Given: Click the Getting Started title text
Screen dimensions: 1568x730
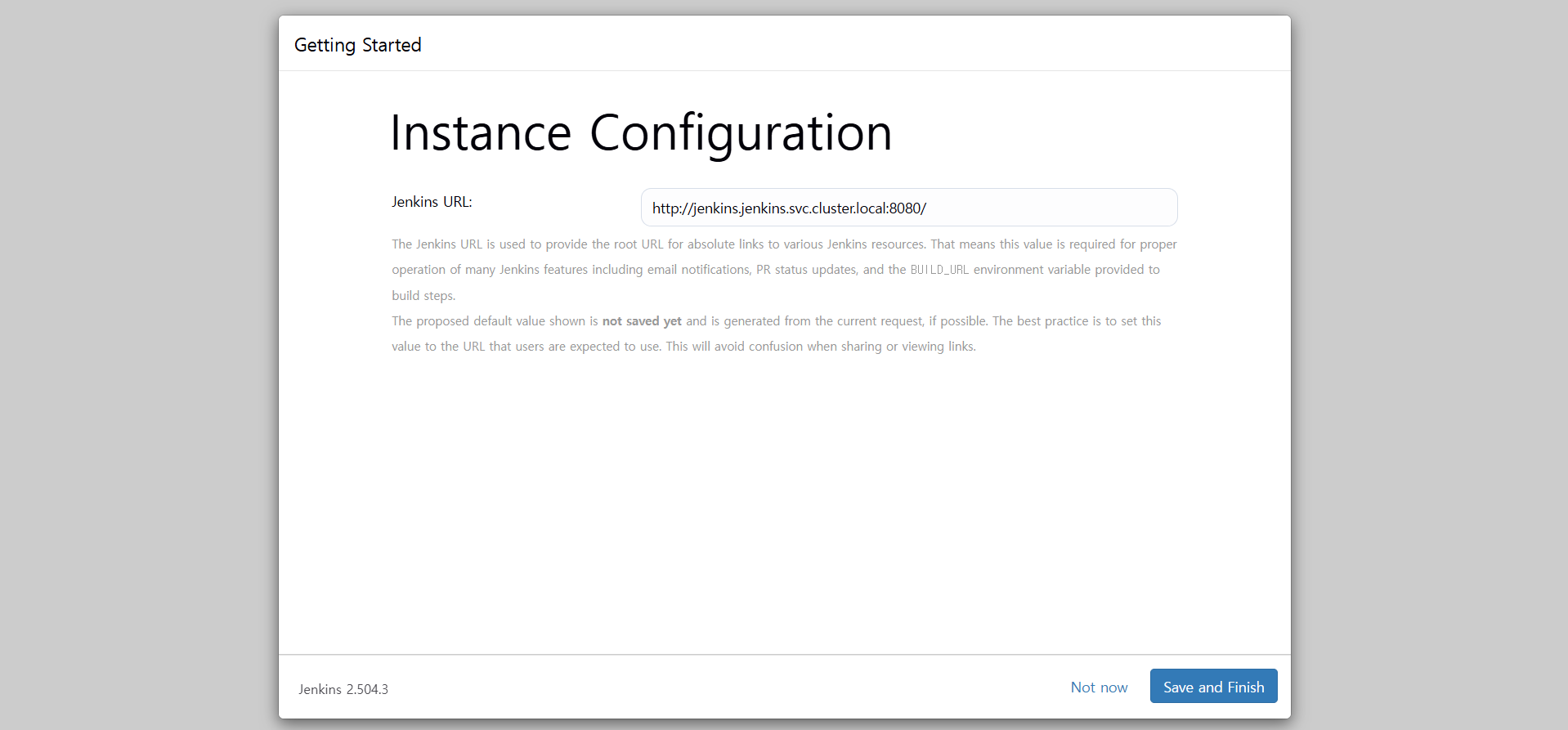Looking at the screenshot, I should pyautogui.click(x=358, y=45).
